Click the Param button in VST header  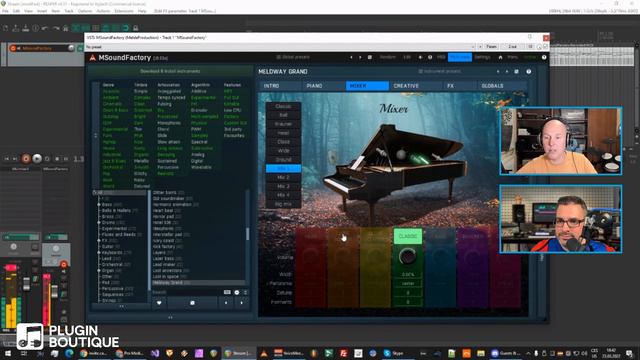(x=491, y=47)
